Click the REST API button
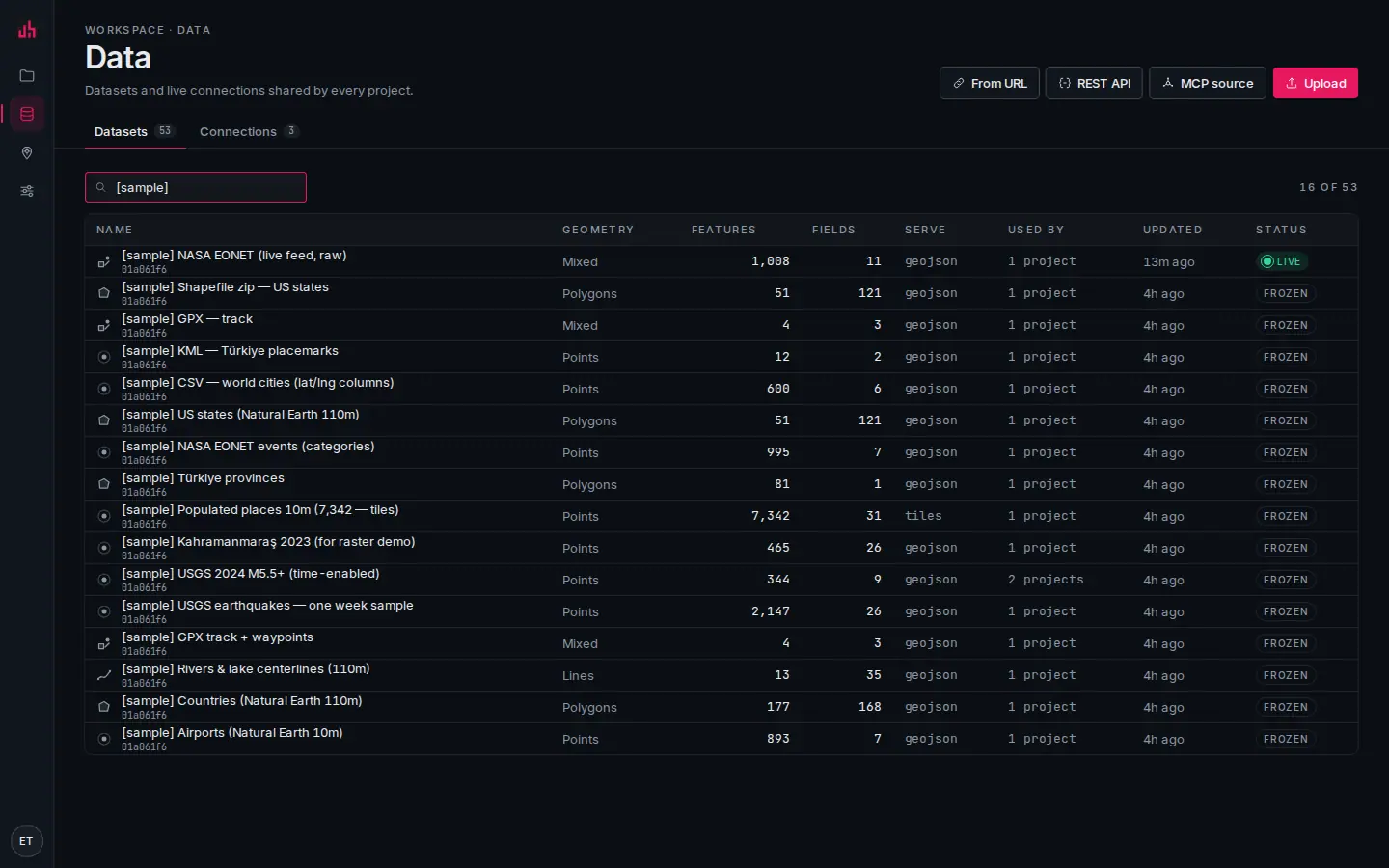Image resolution: width=1389 pixels, height=868 pixels. [1094, 83]
